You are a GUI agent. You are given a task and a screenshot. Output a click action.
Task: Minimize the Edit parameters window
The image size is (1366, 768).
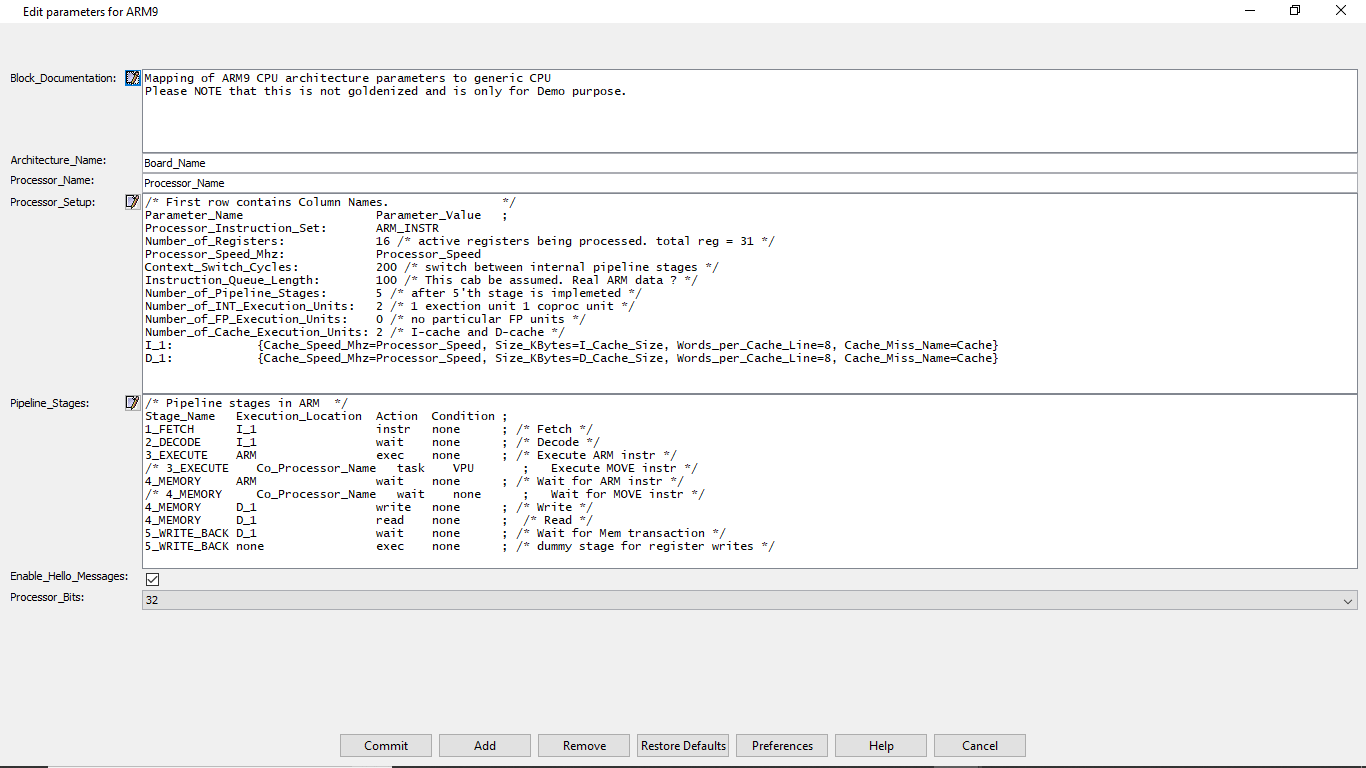tap(1250, 11)
